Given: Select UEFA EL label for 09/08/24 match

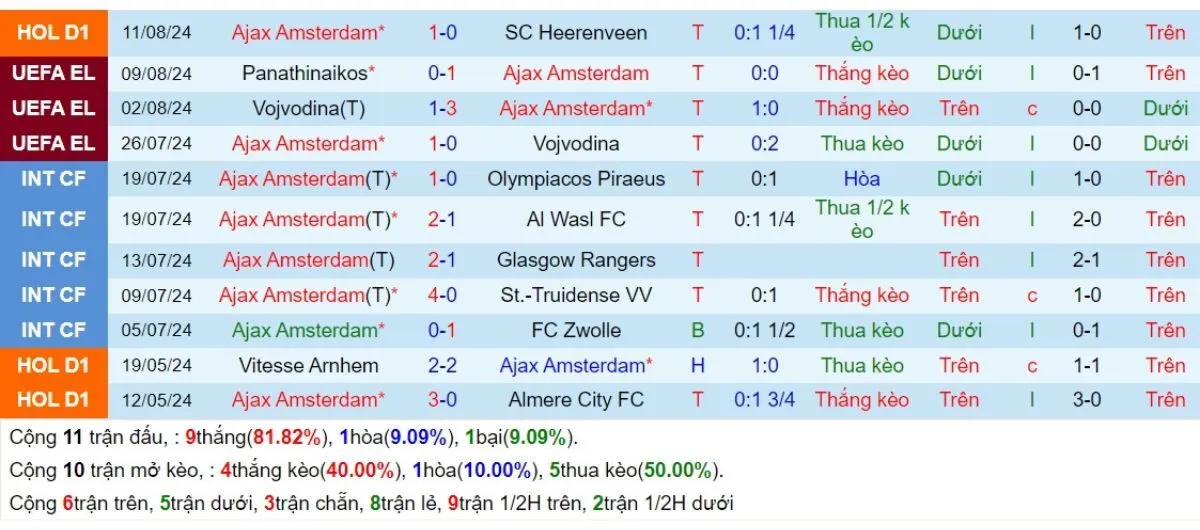Looking at the screenshot, I should click(53, 73).
